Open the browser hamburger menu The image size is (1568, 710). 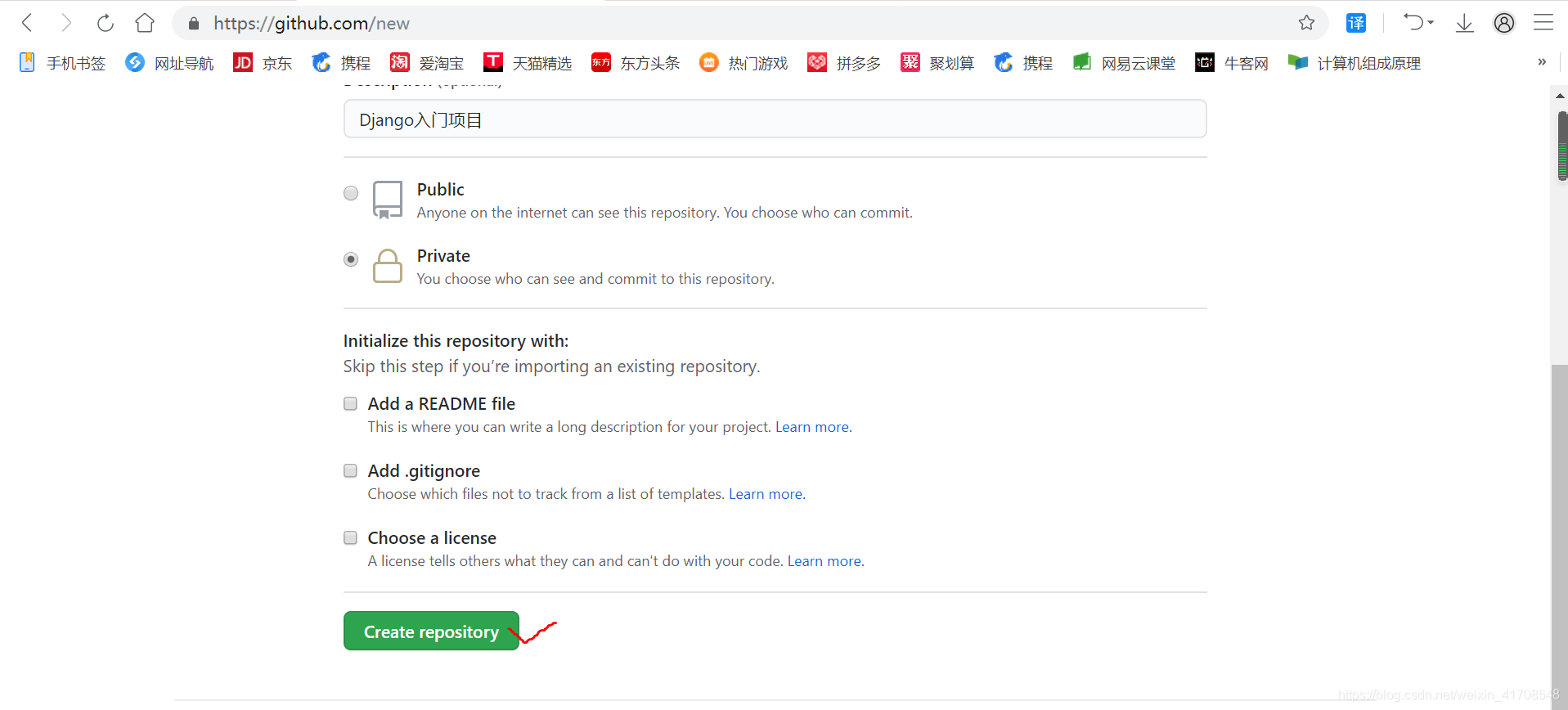1543,23
